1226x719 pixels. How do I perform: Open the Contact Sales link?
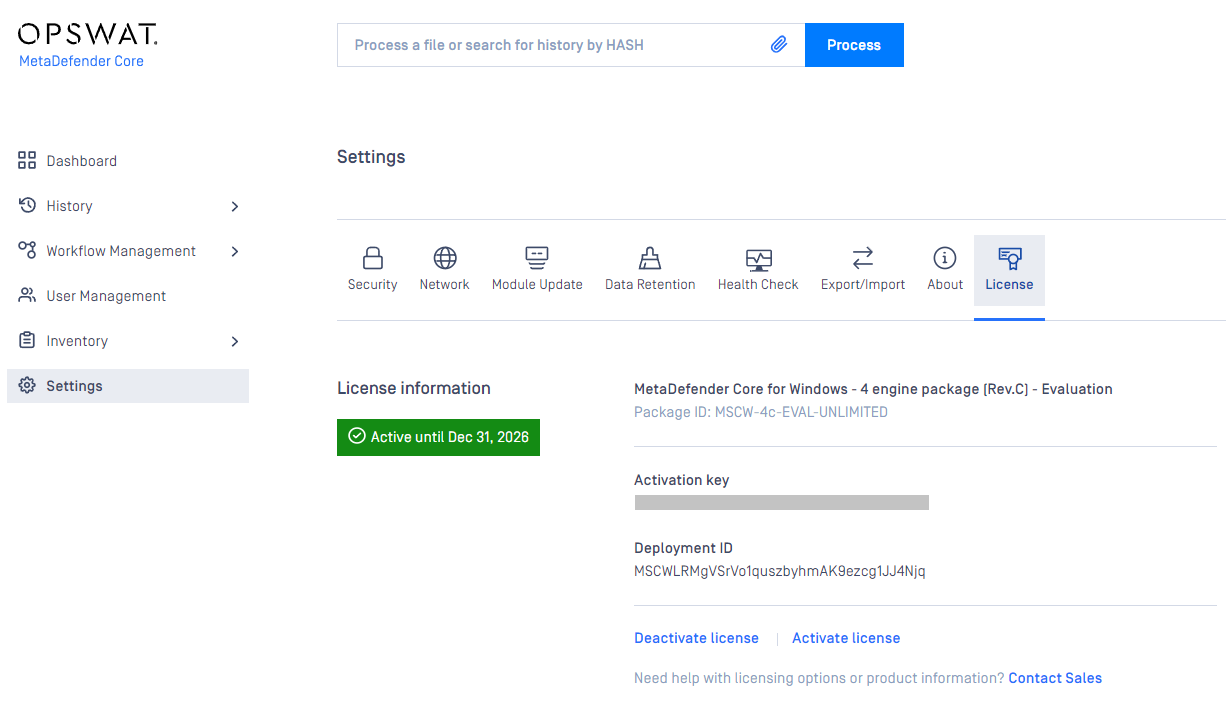(x=1055, y=678)
